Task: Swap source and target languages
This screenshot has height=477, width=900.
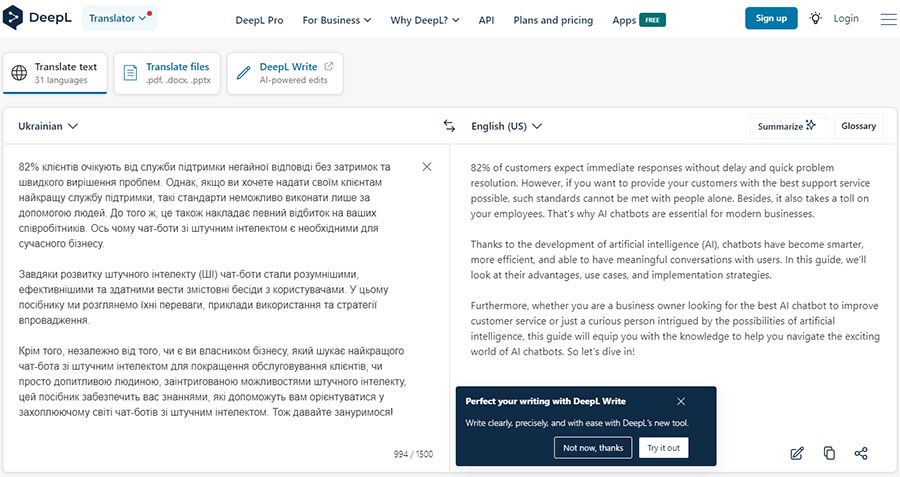Action: point(449,126)
